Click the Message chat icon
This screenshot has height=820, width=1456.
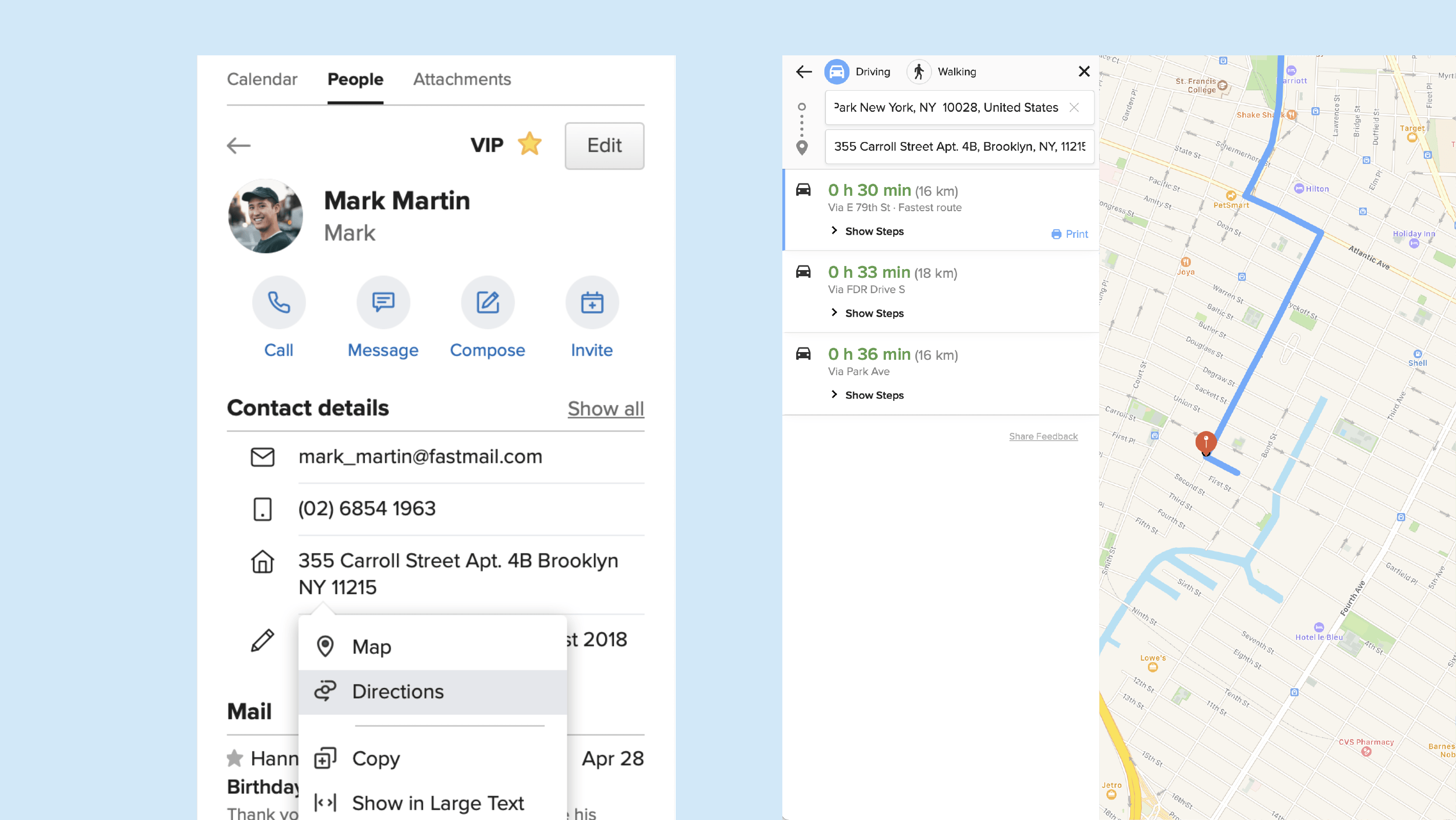383,302
